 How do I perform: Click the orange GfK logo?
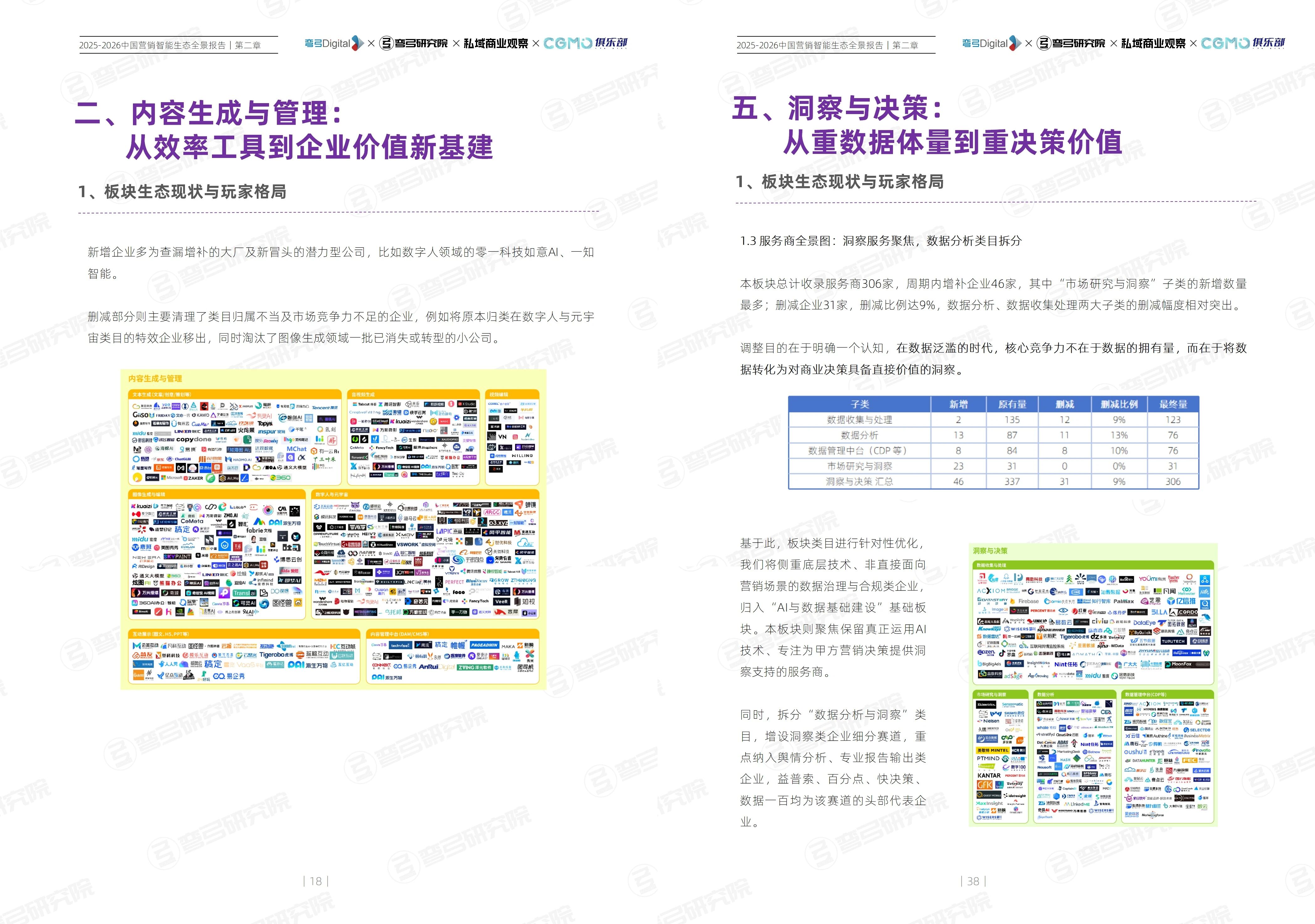click(985, 785)
